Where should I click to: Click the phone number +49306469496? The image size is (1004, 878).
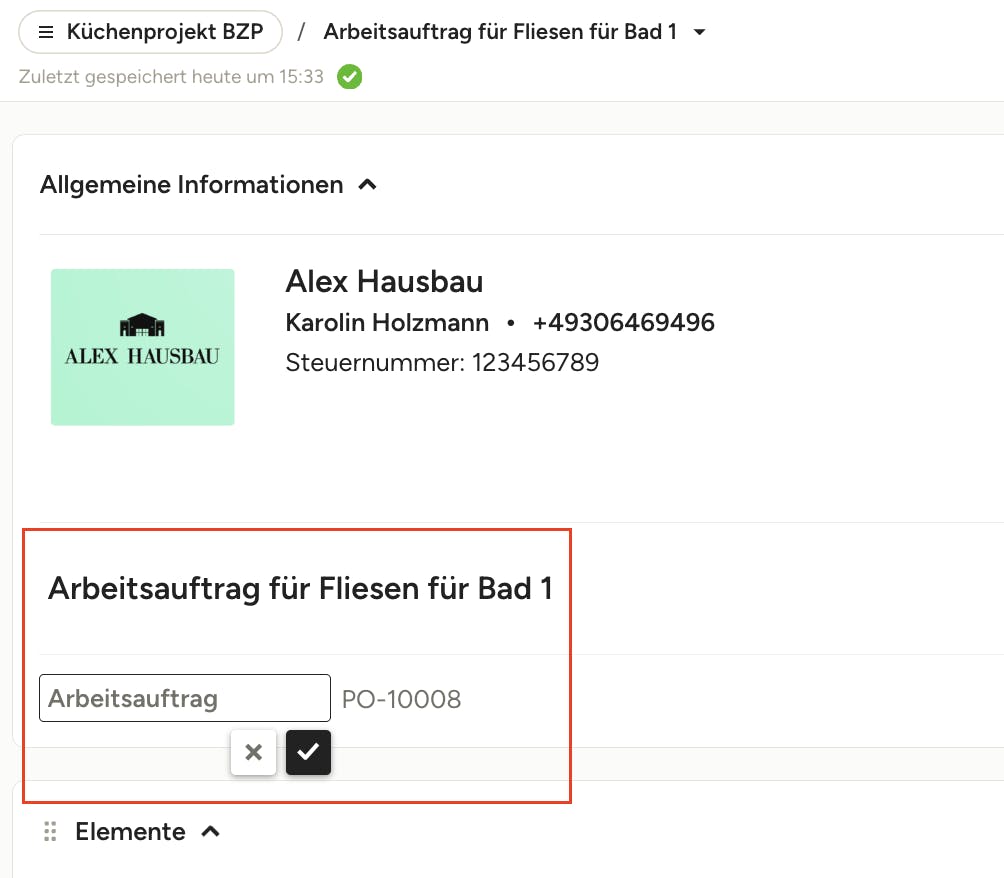tap(623, 323)
